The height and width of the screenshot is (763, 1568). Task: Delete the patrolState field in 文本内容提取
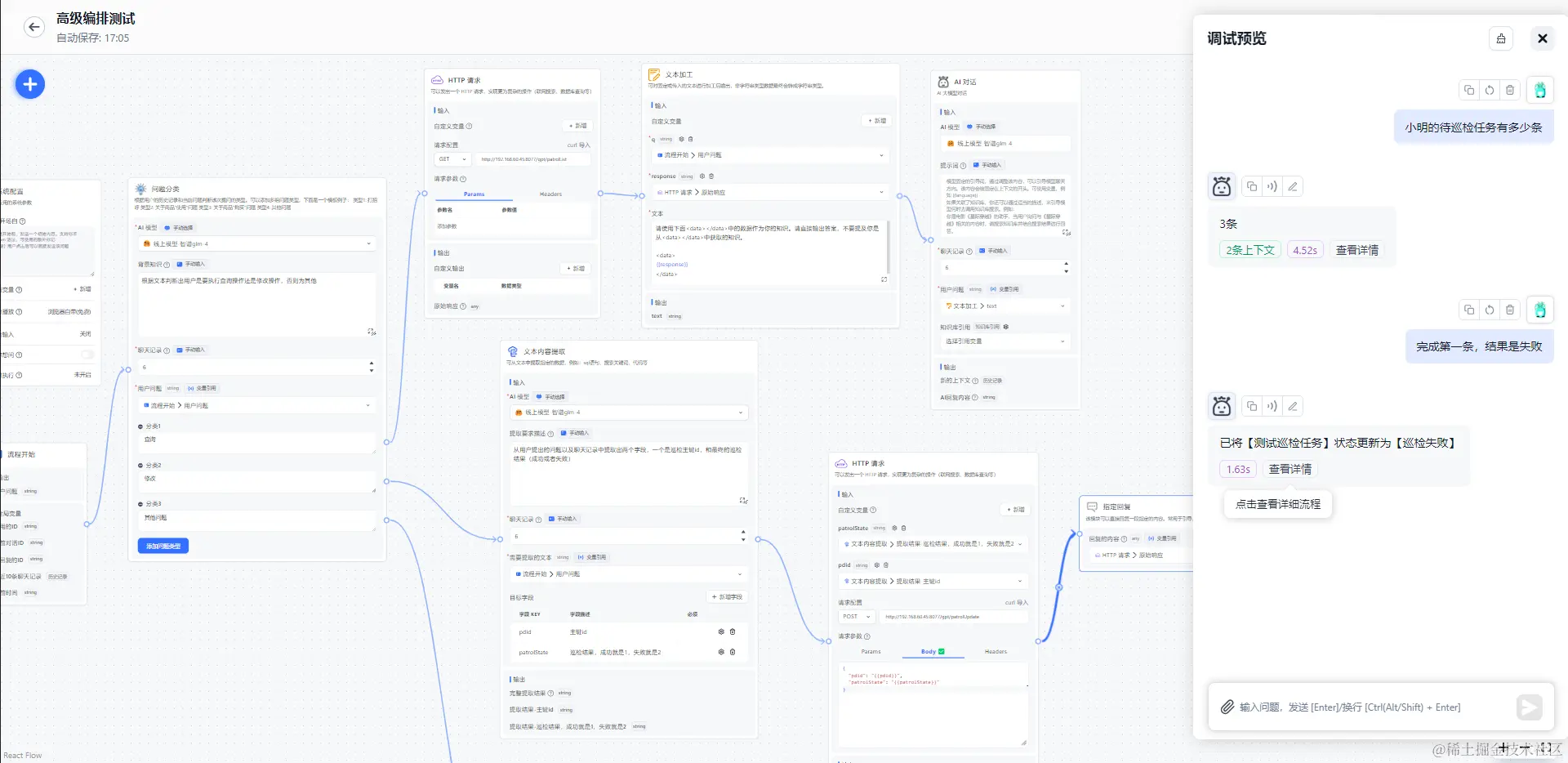[733, 652]
